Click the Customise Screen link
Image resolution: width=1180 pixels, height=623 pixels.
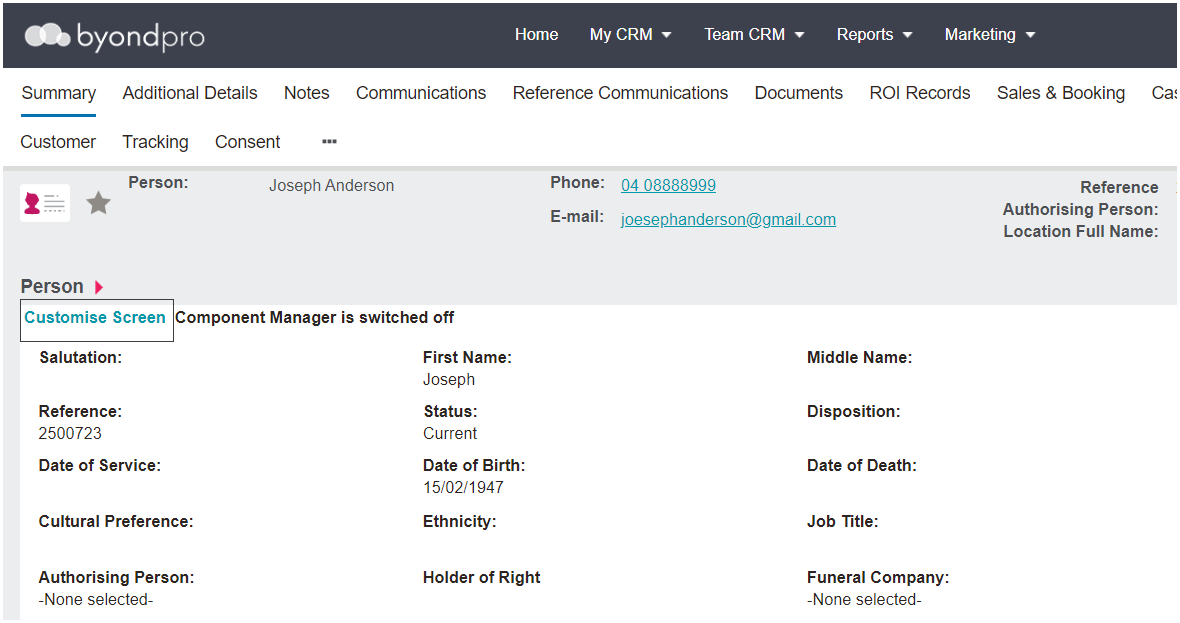tap(95, 318)
